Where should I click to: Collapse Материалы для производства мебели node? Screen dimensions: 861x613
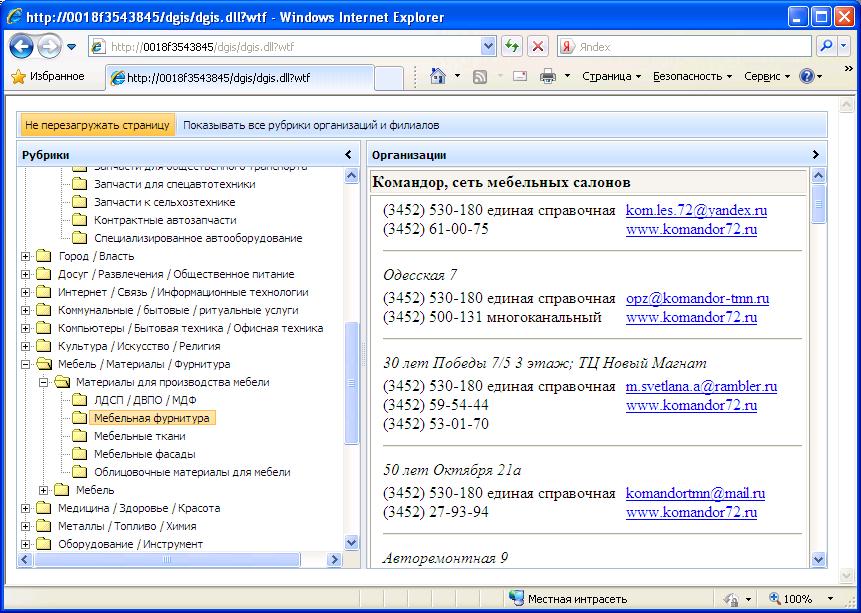[x=44, y=382]
